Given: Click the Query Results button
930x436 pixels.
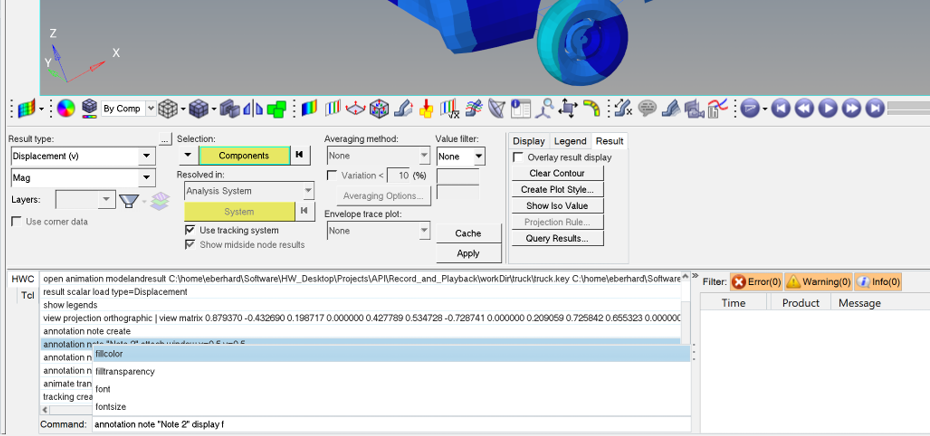Looking at the screenshot, I should click(x=557, y=238).
